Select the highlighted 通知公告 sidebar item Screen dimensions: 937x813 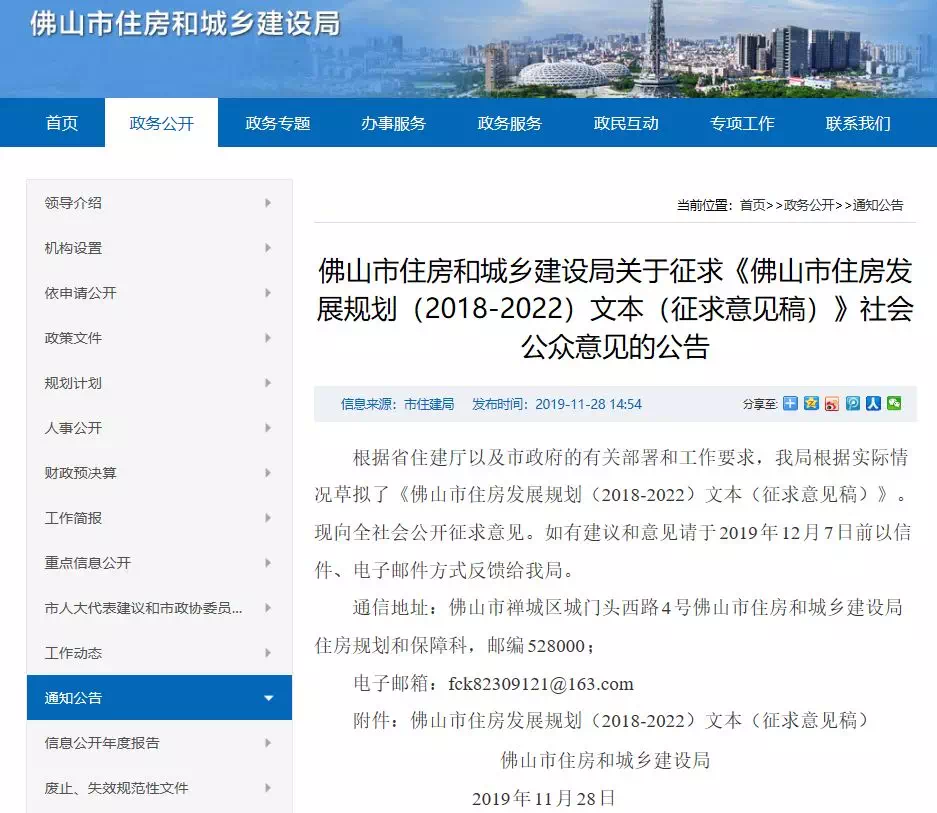[160, 698]
